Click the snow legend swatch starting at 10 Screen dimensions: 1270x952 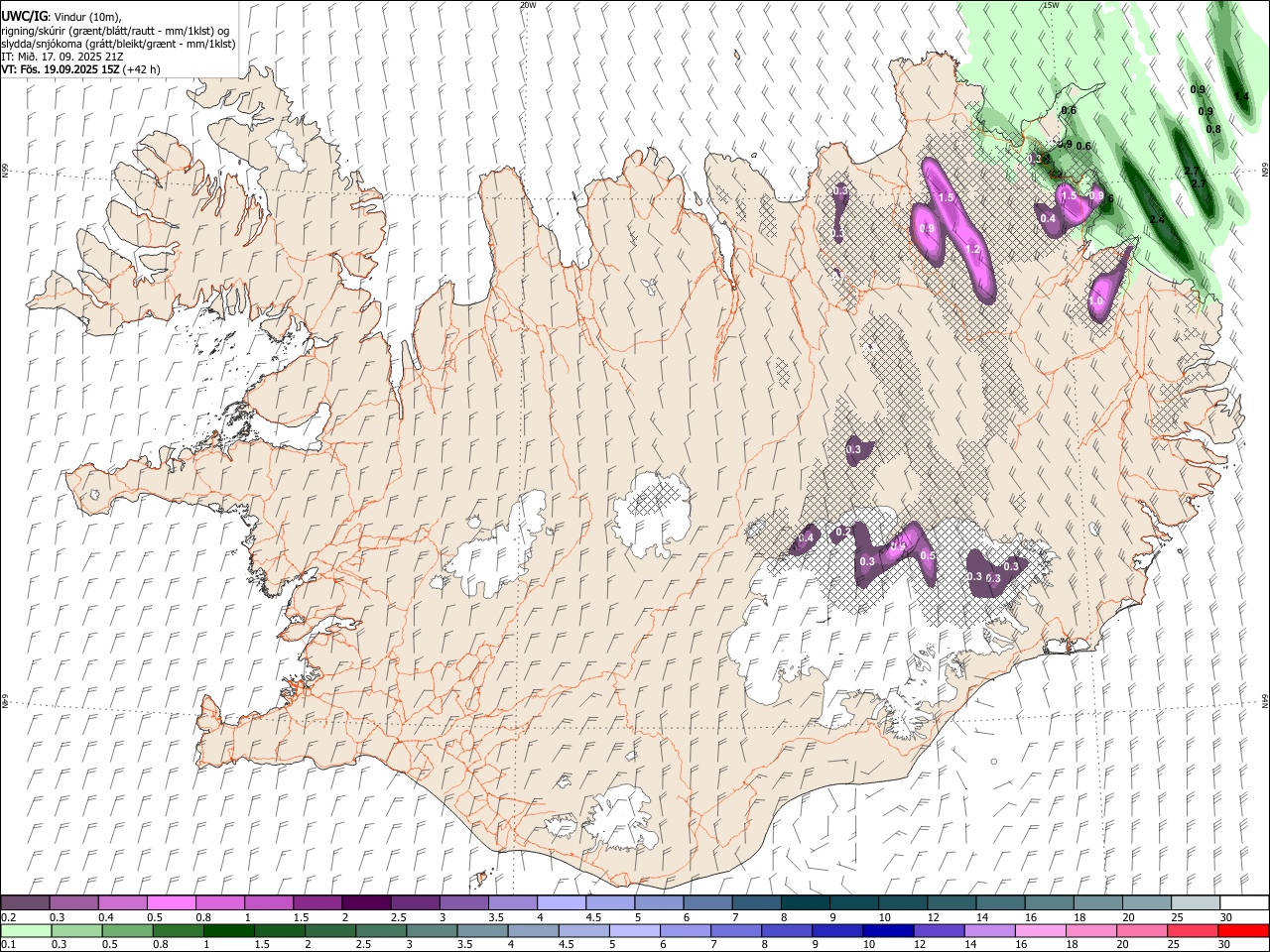click(902, 902)
